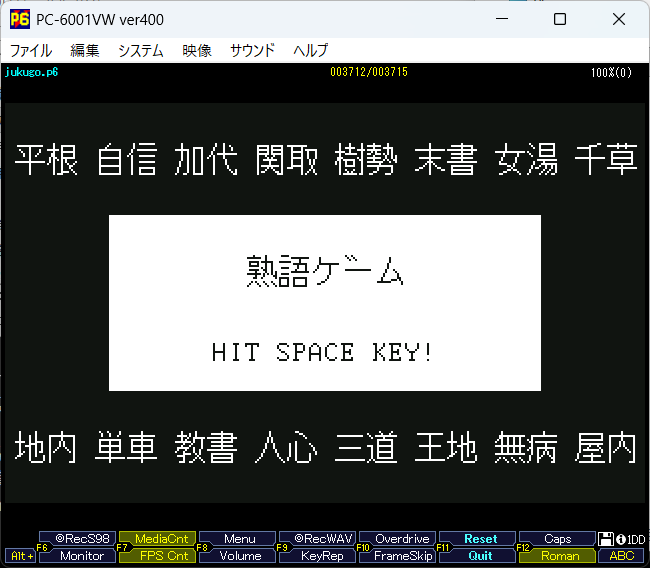Toggle Roman input mode
The height and width of the screenshot is (568, 650).
point(558,556)
